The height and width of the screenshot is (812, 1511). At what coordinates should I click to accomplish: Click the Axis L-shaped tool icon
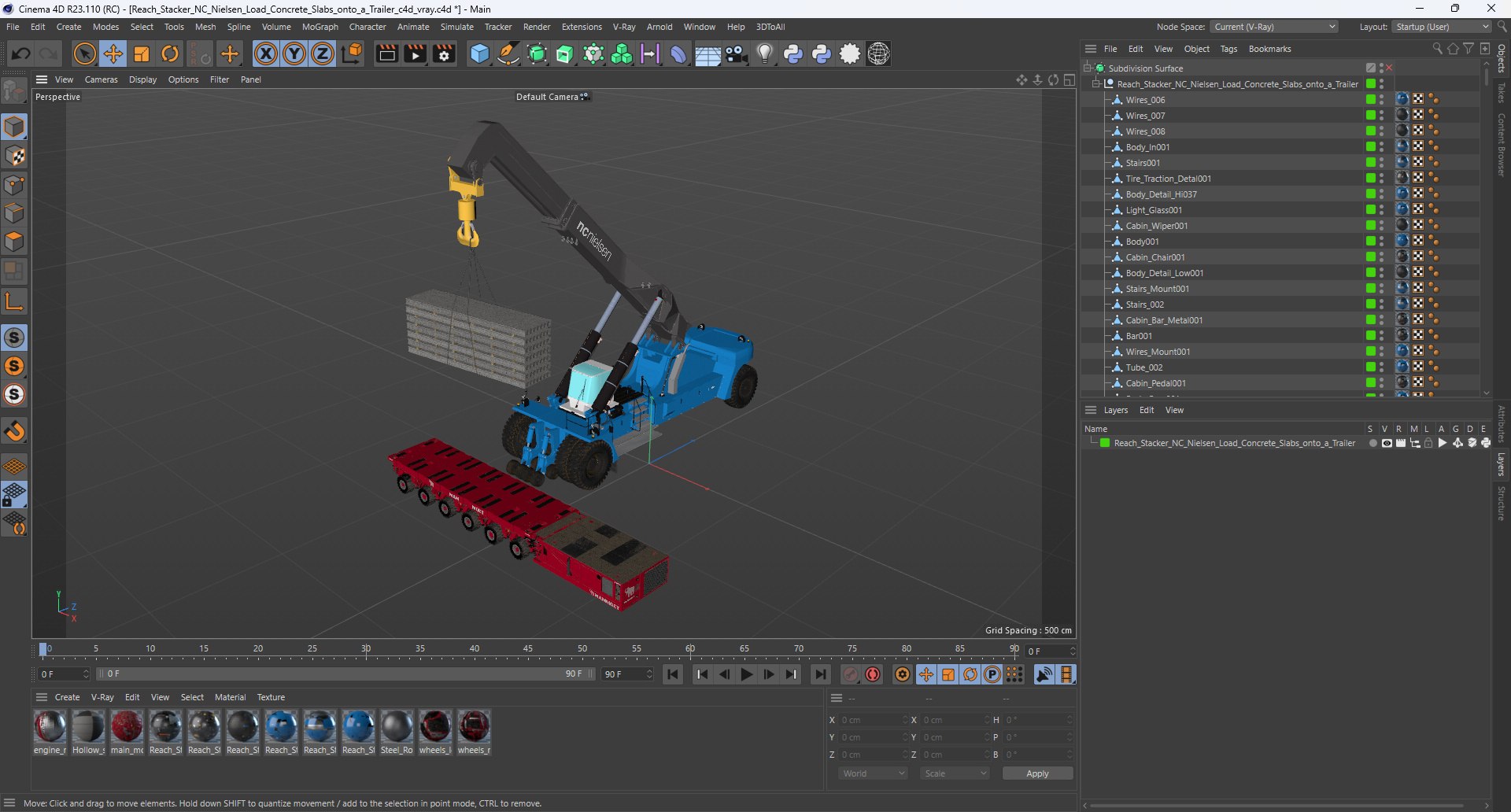14,301
